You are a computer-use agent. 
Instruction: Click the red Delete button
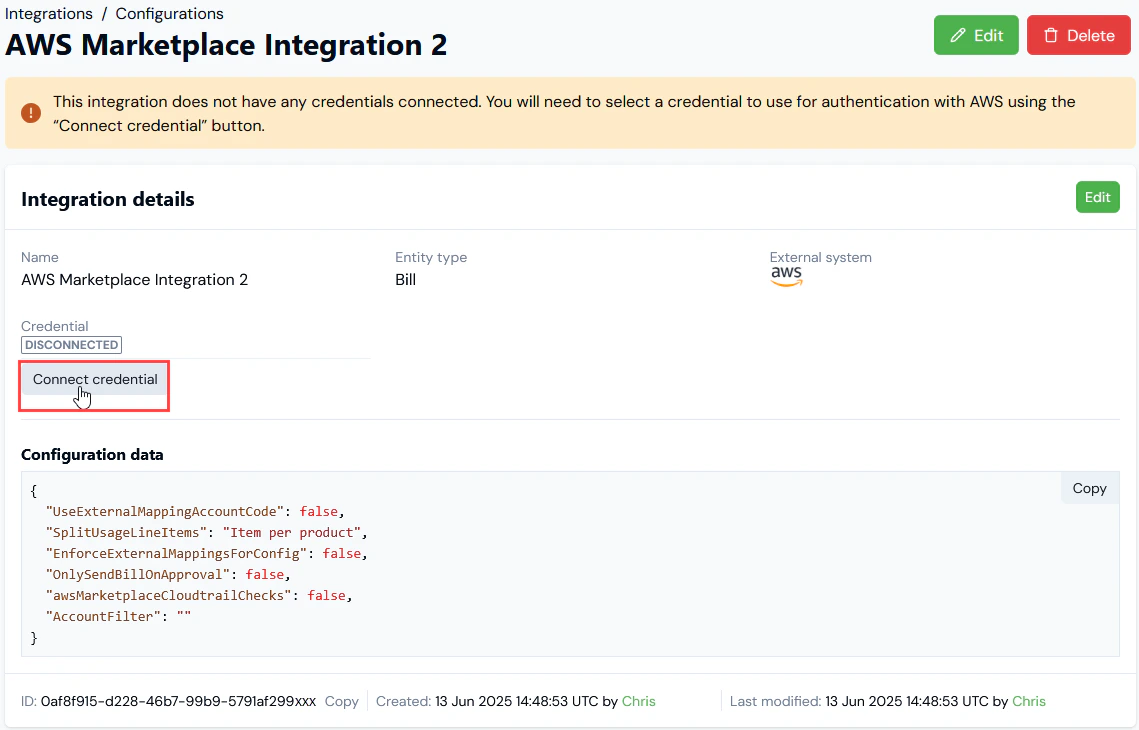[x=1078, y=35]
